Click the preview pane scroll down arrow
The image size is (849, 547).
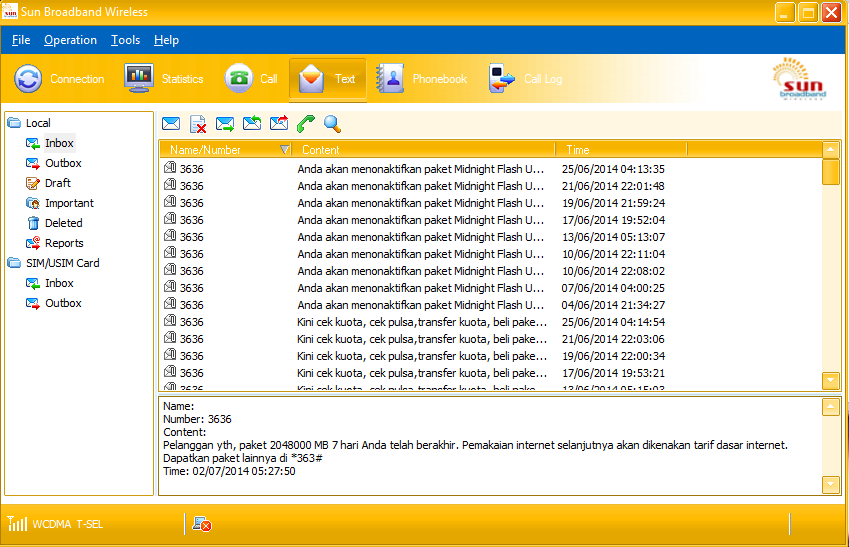831,484
